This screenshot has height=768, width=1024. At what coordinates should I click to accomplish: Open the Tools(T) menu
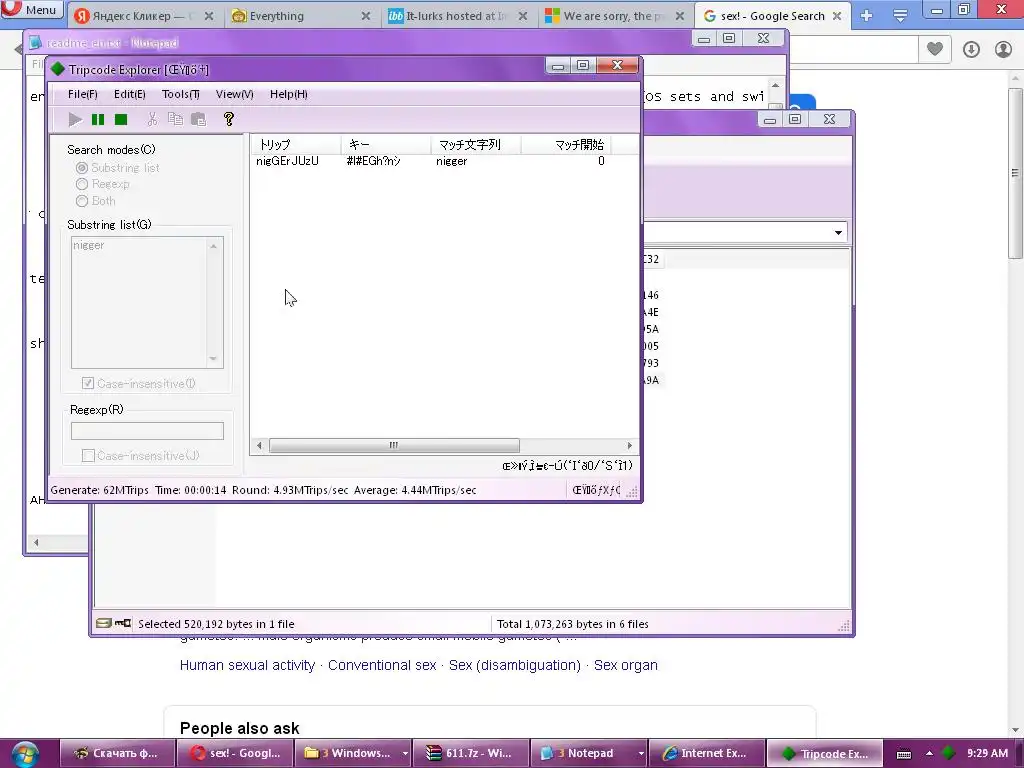[181, 94]
